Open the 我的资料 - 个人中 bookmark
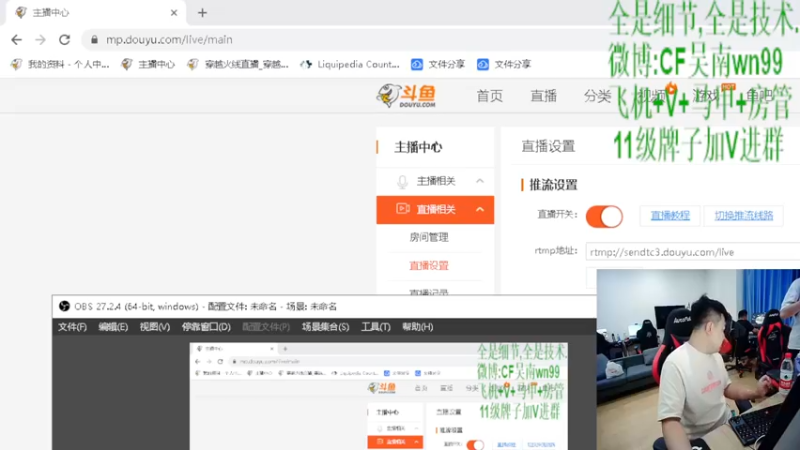The height and width of the screenshot is (450, 800). point(60,64)
